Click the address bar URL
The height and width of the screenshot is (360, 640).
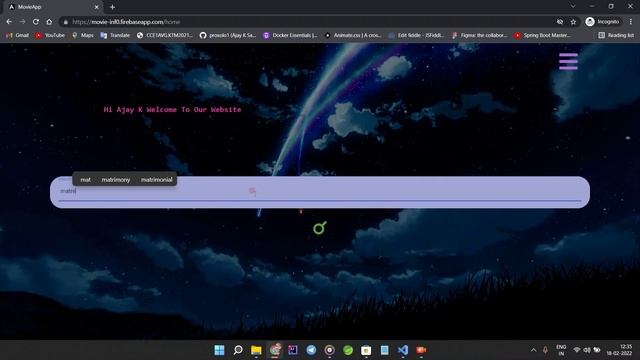coord(126,22)
